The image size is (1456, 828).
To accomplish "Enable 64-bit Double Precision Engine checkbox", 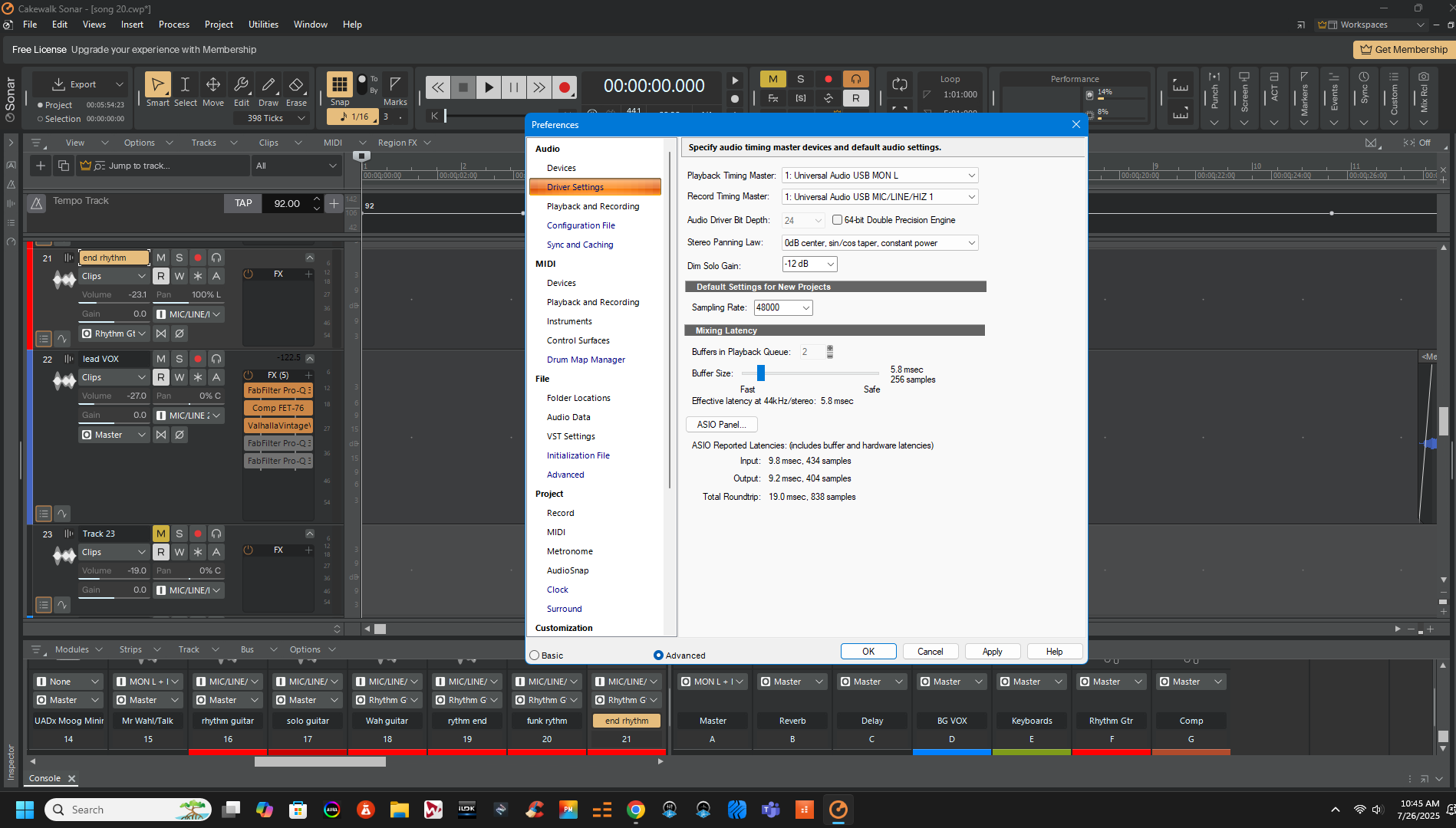I will point(838,220).
